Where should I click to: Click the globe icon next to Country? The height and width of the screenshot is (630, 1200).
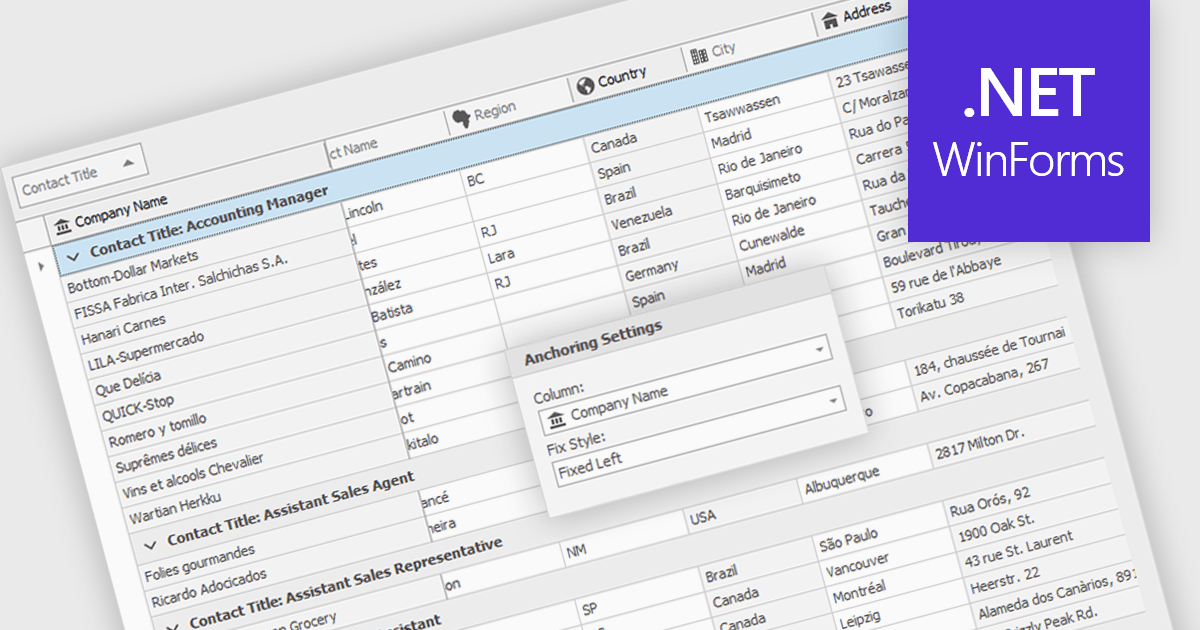[585, 85]
